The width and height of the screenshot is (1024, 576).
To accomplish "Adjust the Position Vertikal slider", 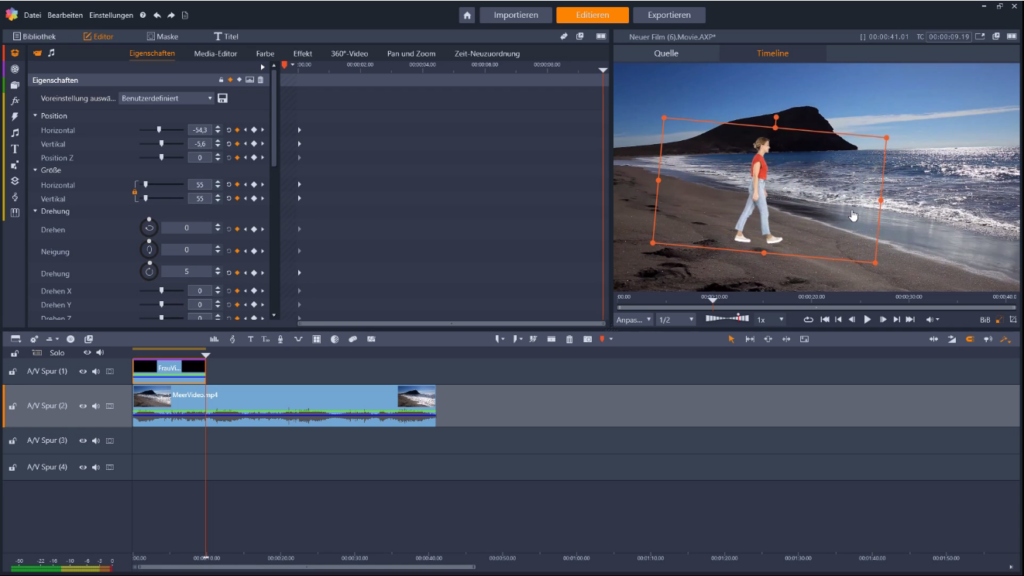I will coord(161,144).
